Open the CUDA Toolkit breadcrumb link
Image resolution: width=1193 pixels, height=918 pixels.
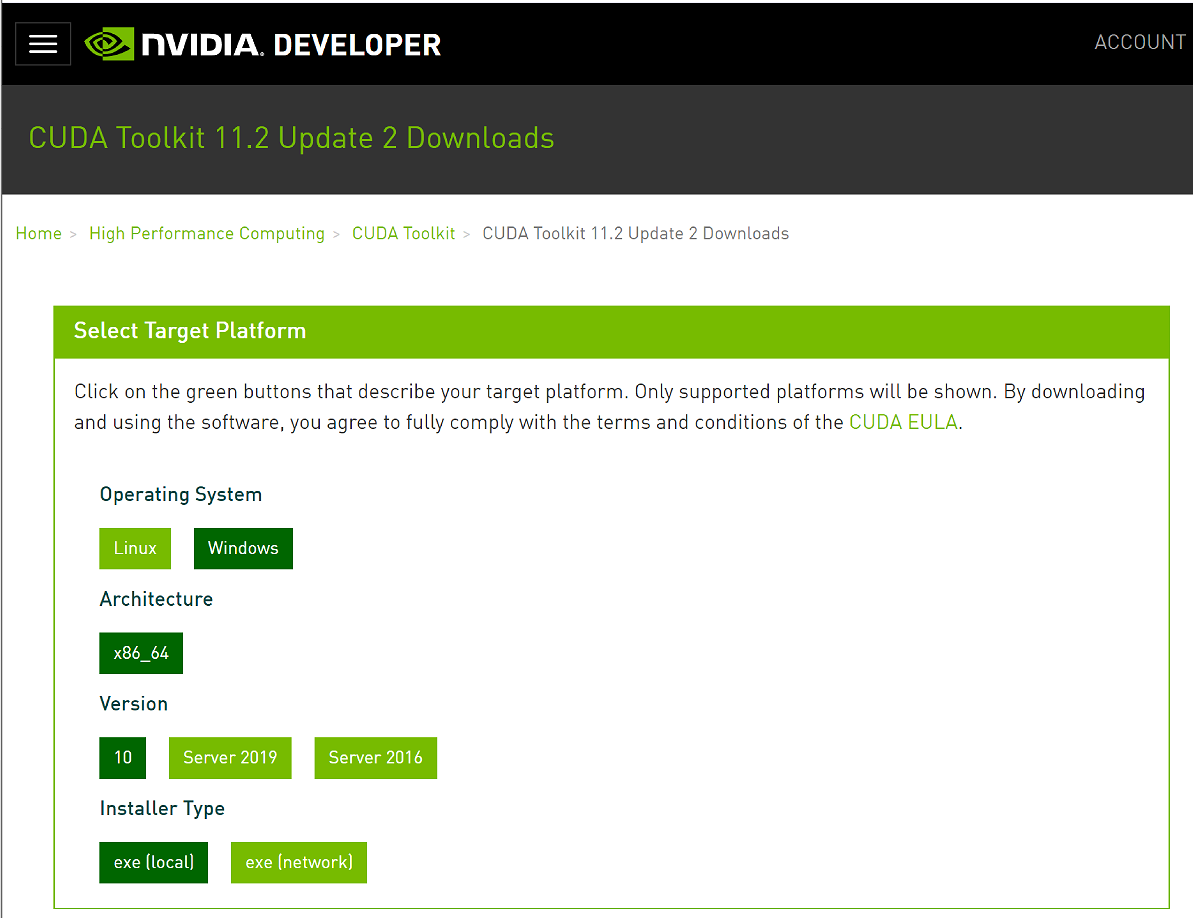[403, 233]
